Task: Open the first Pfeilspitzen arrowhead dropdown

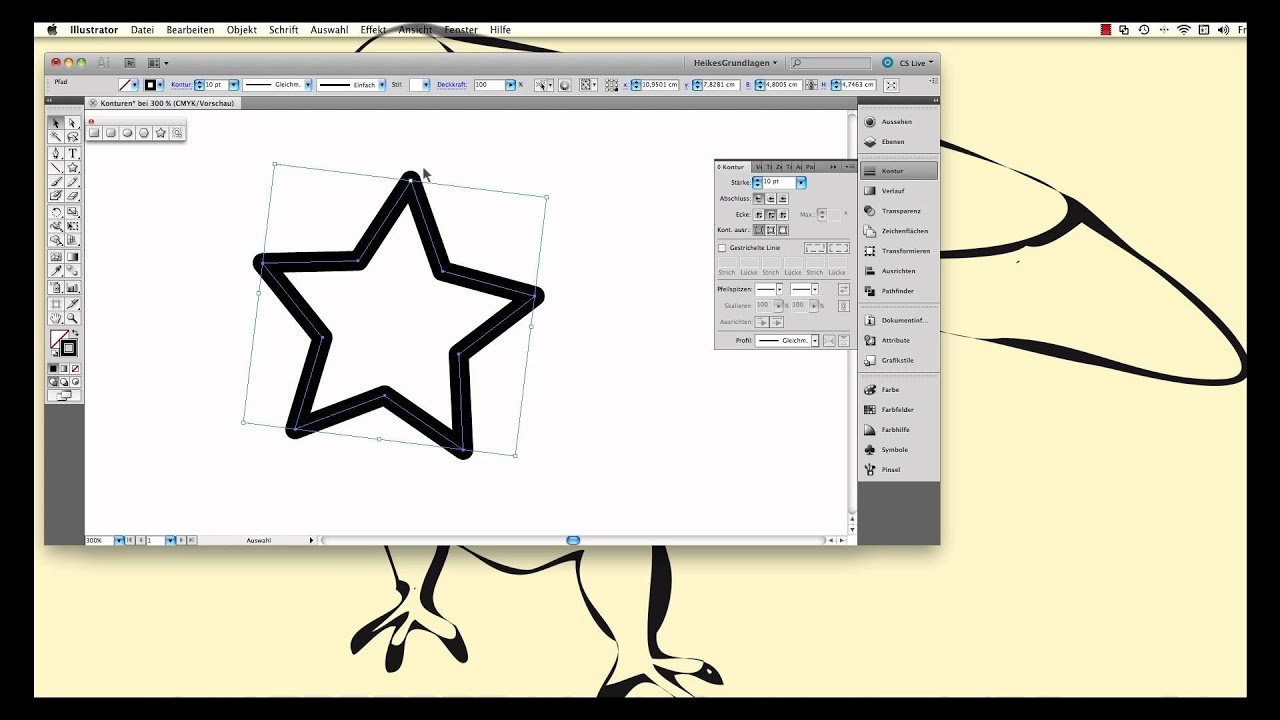Action: pyautogui.click(x=779, y=289)
